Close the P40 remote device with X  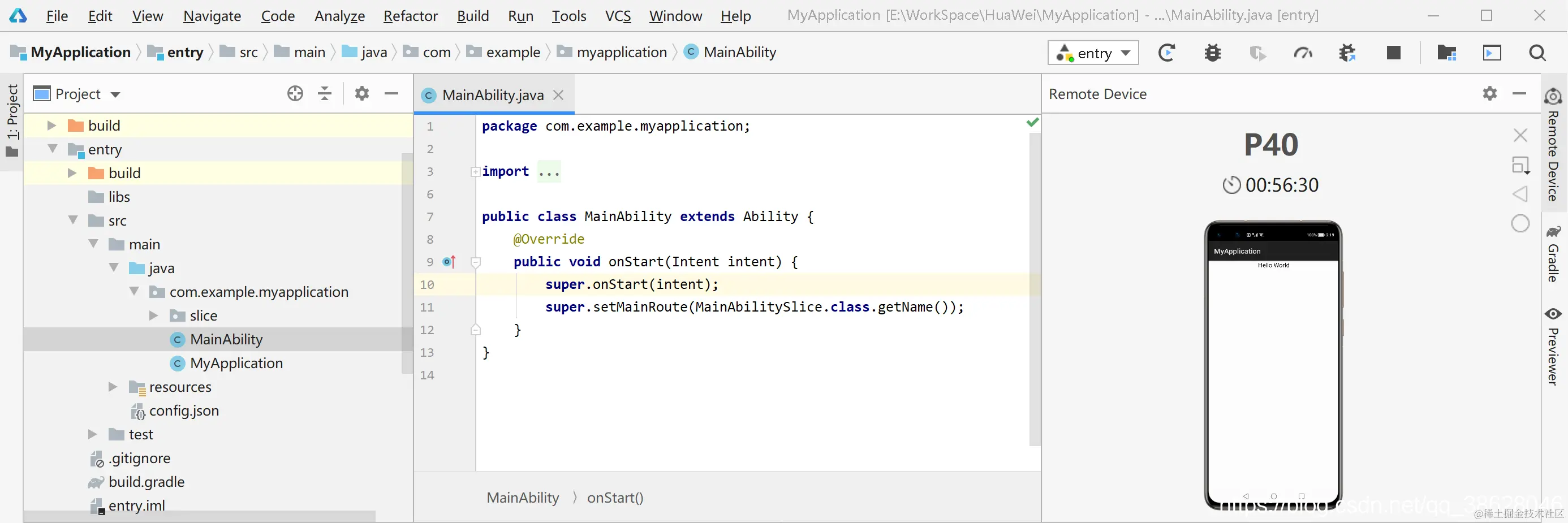point(1520,135)
